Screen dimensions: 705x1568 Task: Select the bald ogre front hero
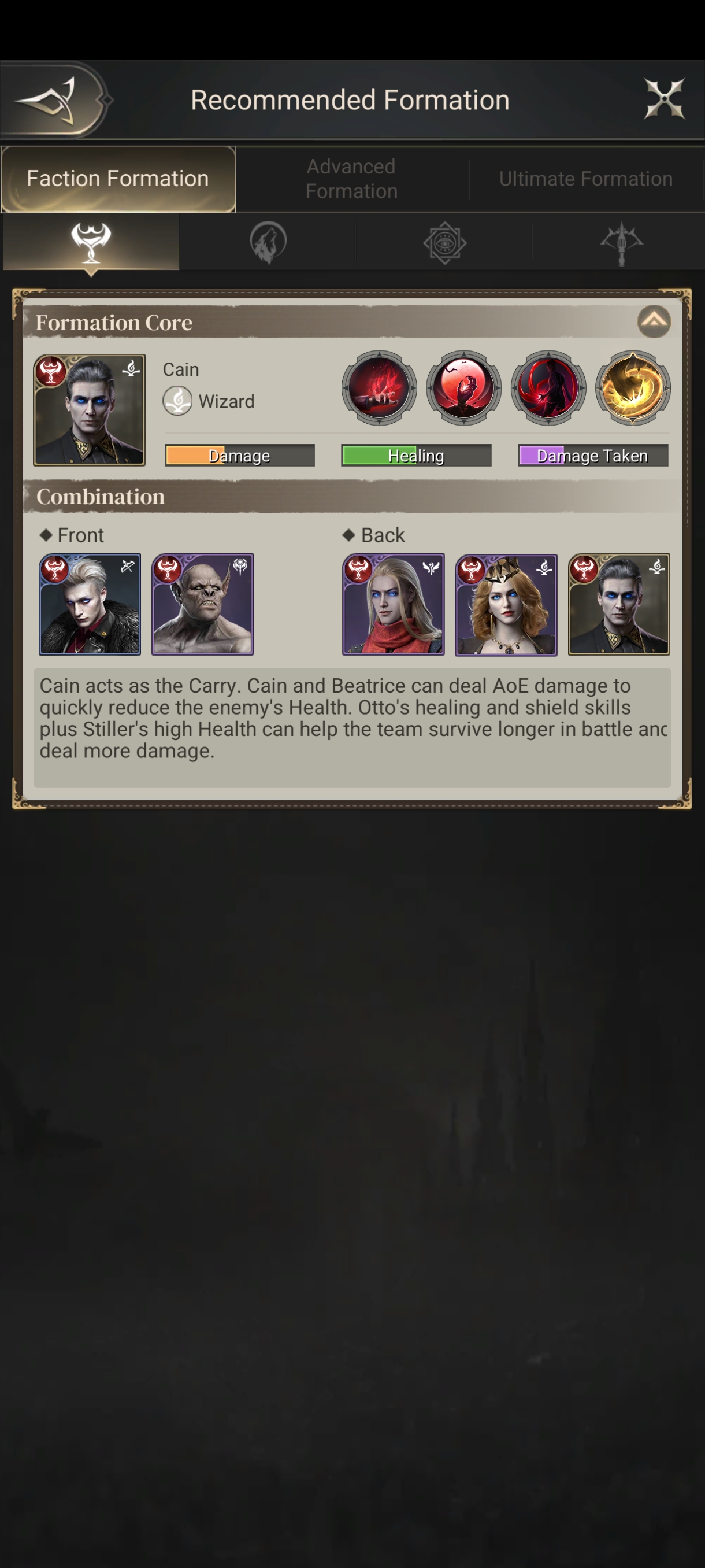203,604
